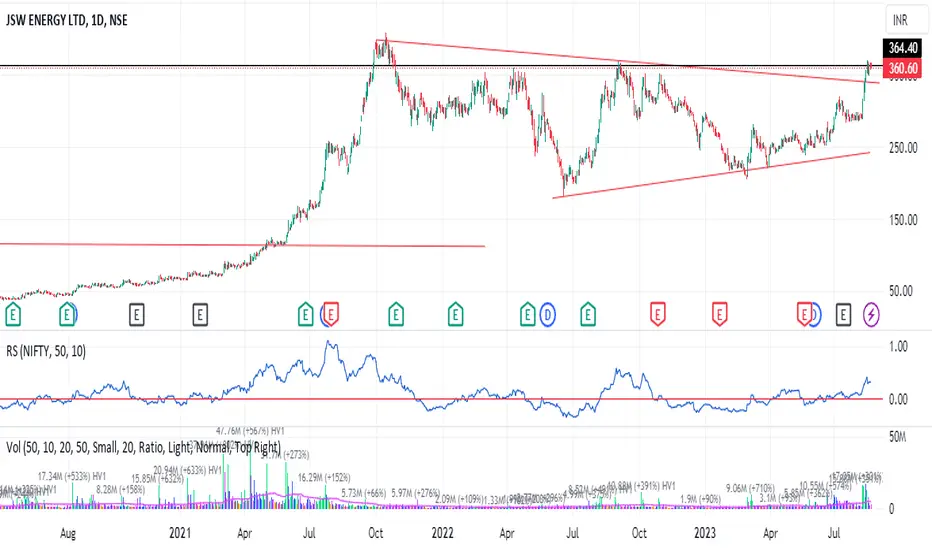Click the 5.73M (+66%) volume label
The height and width of the screenshot is (550, 932).
(364, 493)
